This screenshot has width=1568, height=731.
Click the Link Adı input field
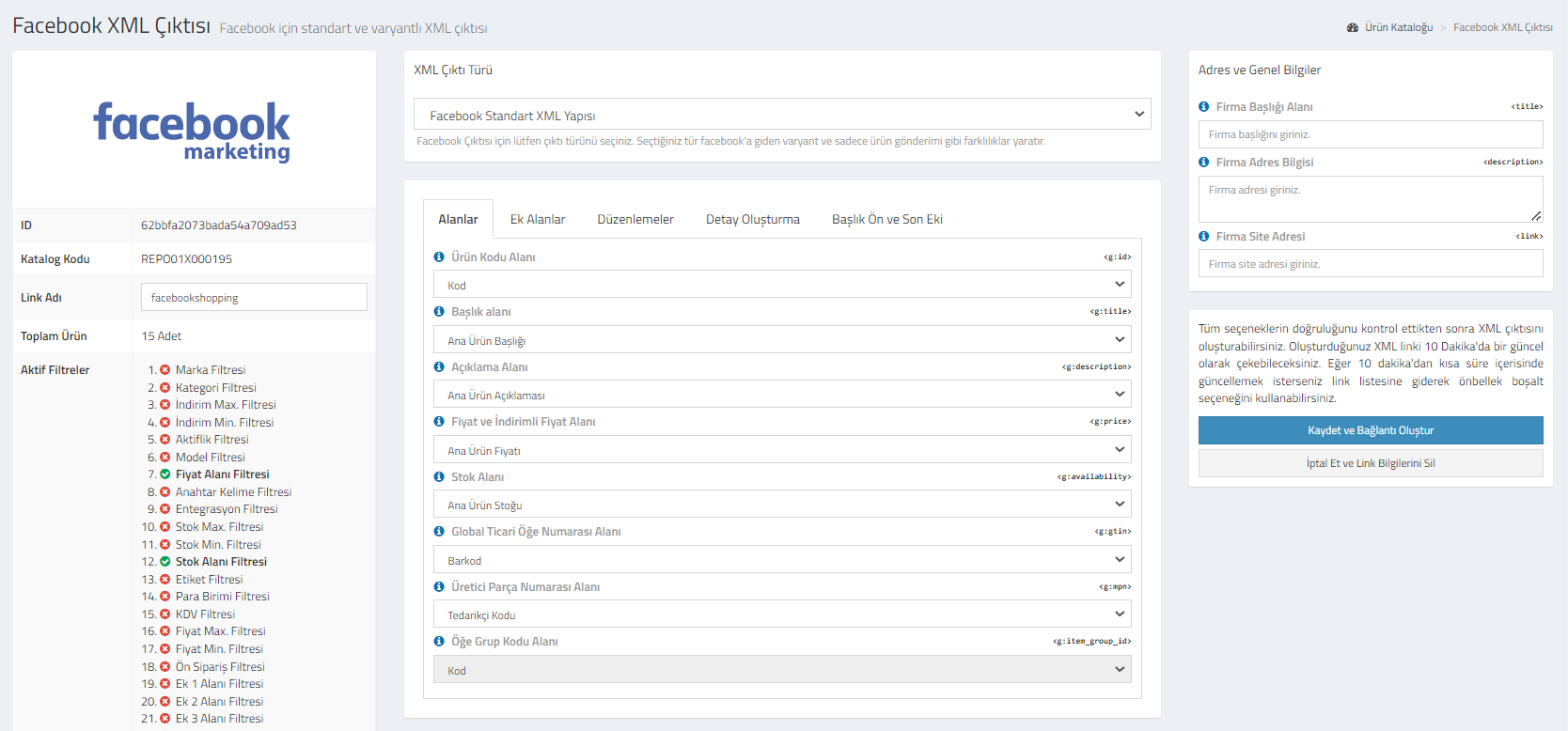(254, 297)
